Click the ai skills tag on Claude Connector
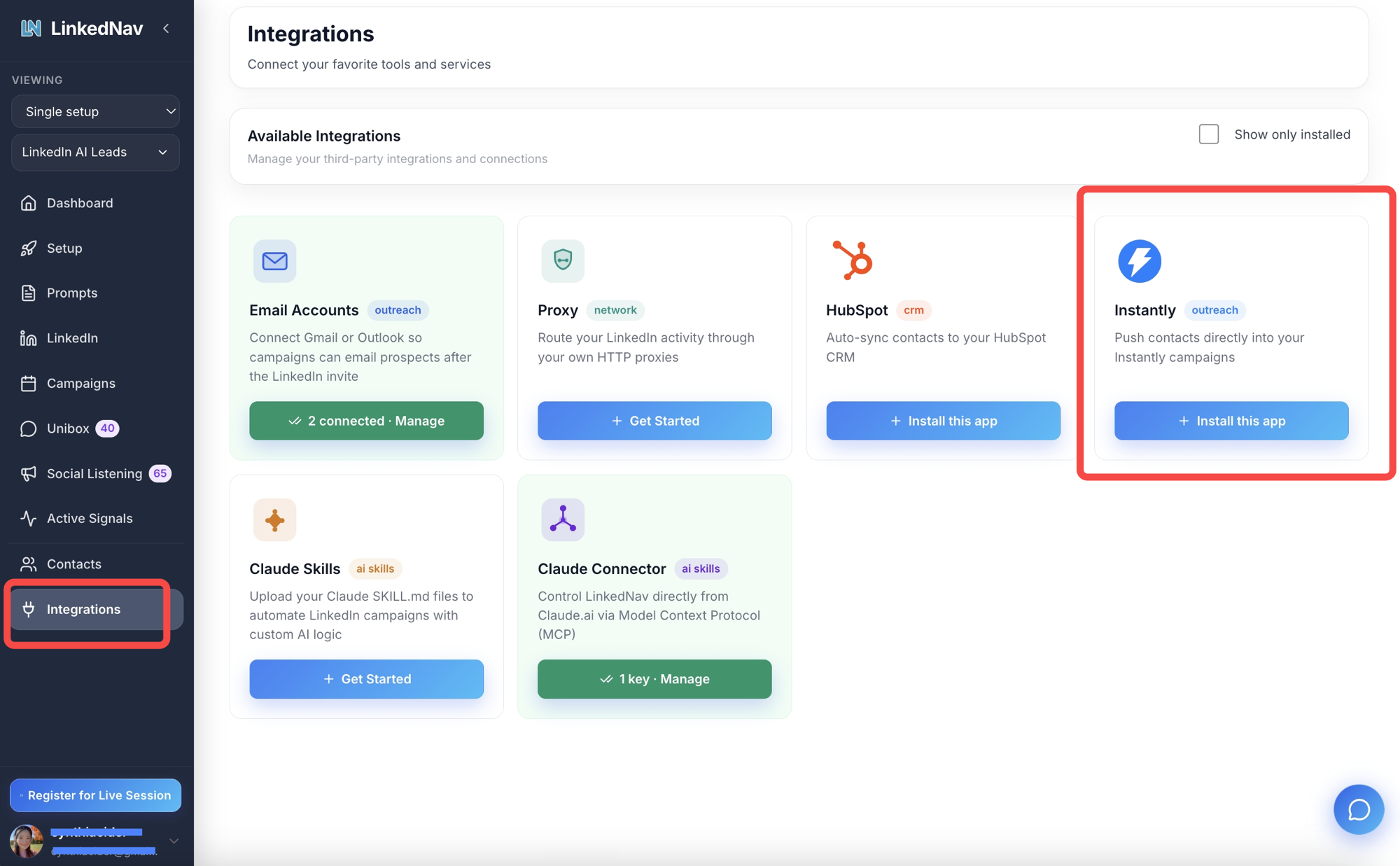 click(x=701, y=568)
